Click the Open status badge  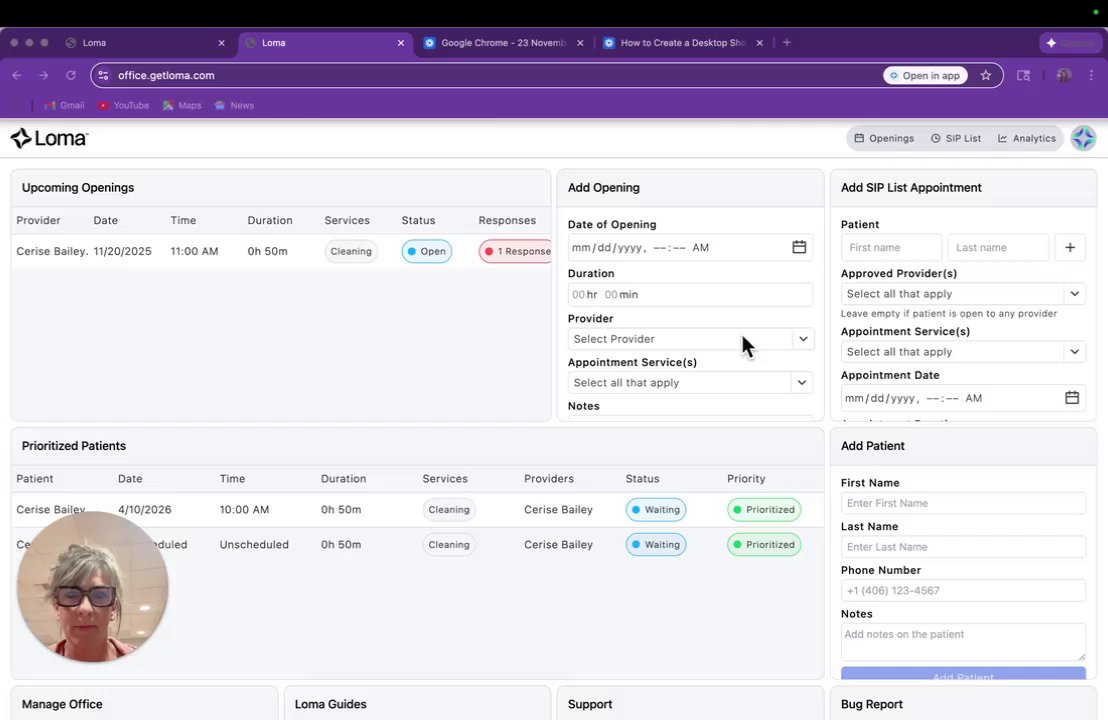[x=427, y=252]
